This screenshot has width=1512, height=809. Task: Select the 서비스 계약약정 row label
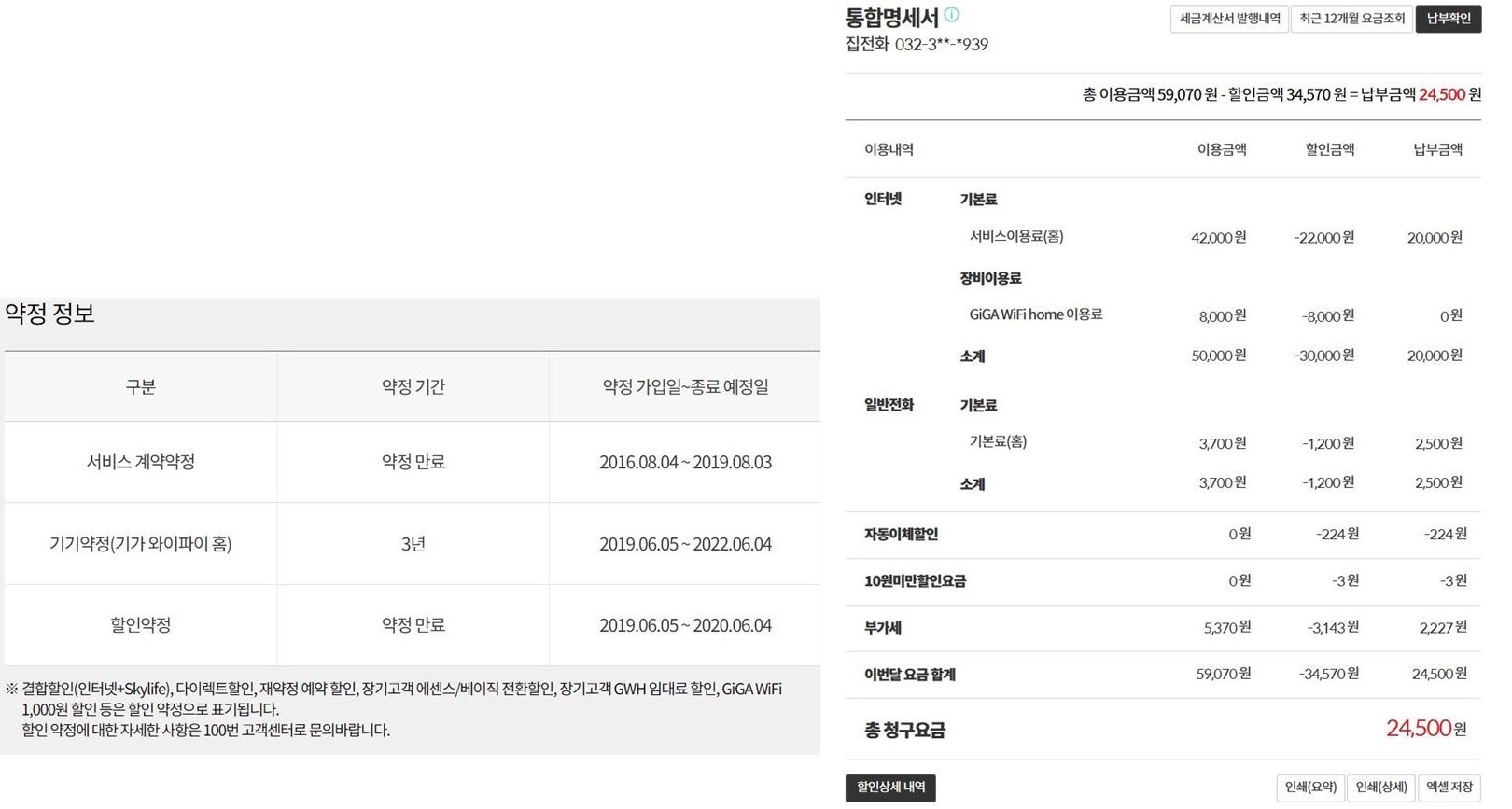[141, 463]
